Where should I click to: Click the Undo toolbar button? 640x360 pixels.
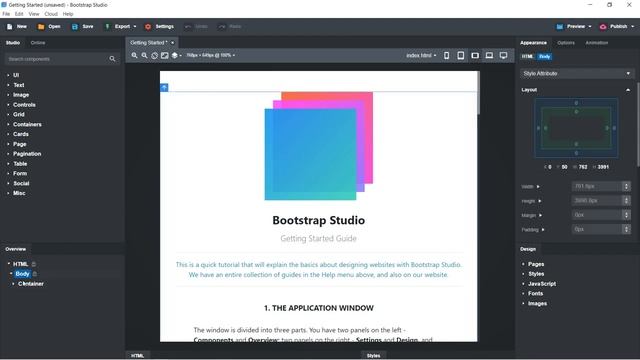coord(196,27)
